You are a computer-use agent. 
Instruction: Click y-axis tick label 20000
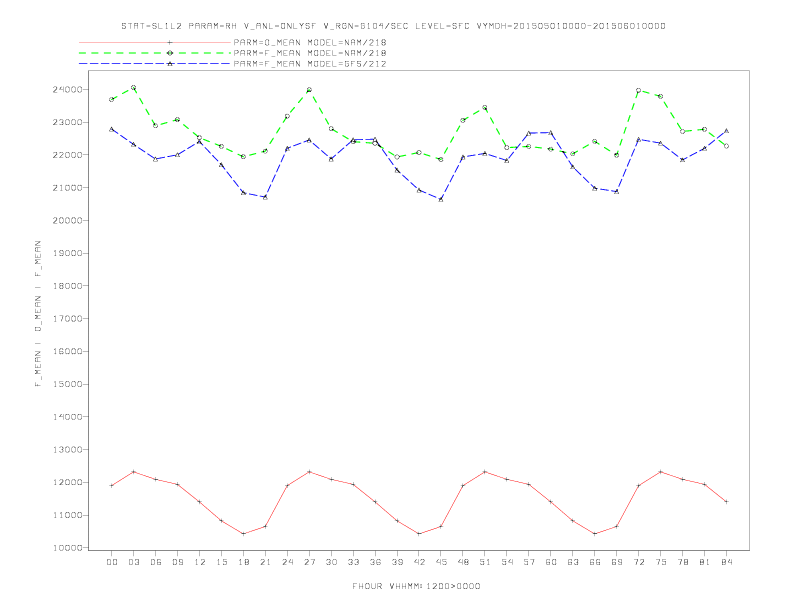pyautogui.click(x=68, y=221)
